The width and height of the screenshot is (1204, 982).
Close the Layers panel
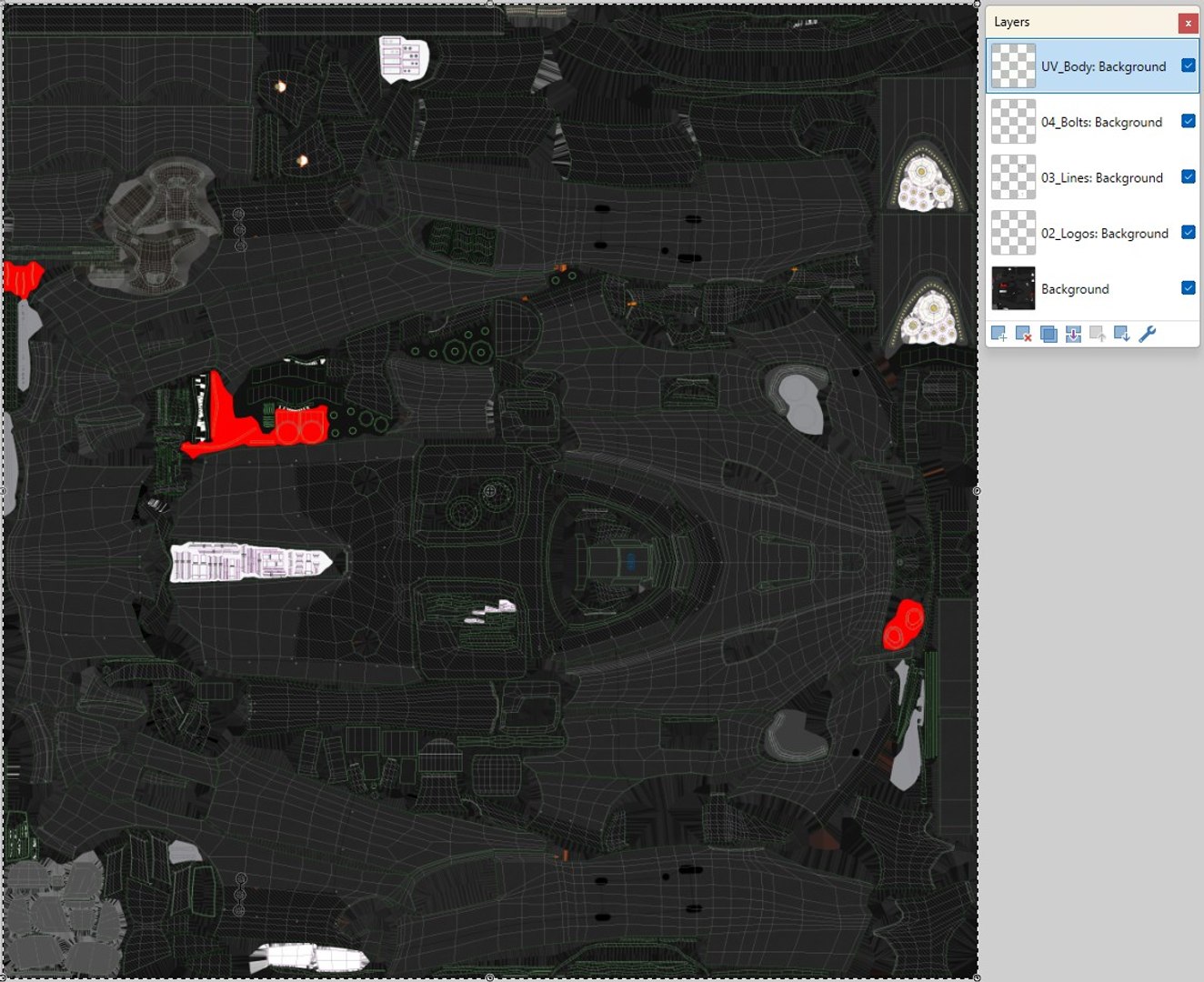[1188, 23]
